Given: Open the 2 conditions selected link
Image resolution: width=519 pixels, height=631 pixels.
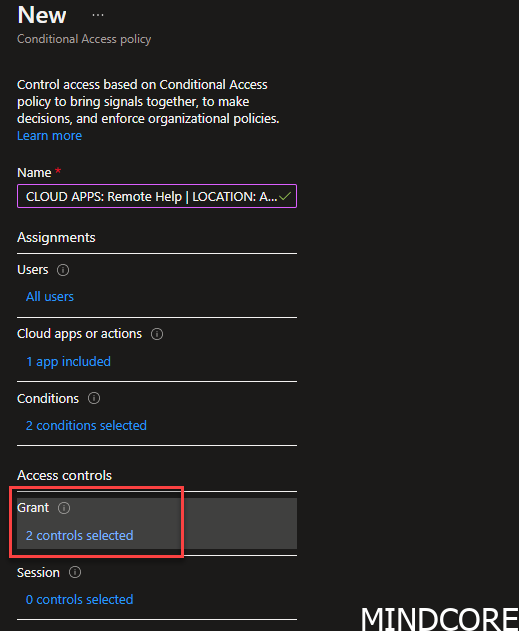Looking at the screenshot, I should click(x=86, y=426).
